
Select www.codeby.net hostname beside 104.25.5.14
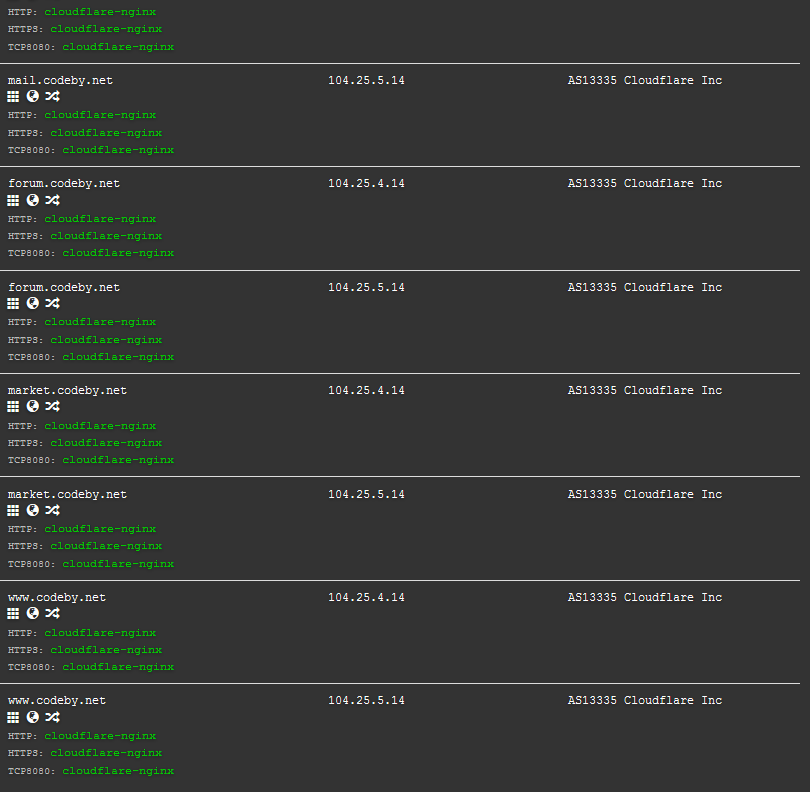(x=57, y=701)
